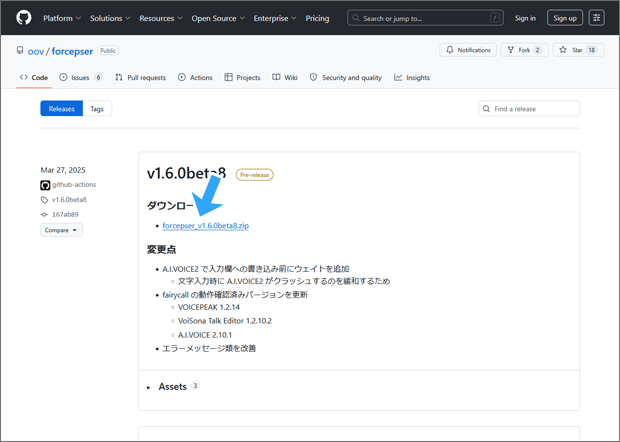Fork the repository using Fork button
This screenshot has height=442, width=620.
[524, 50]
